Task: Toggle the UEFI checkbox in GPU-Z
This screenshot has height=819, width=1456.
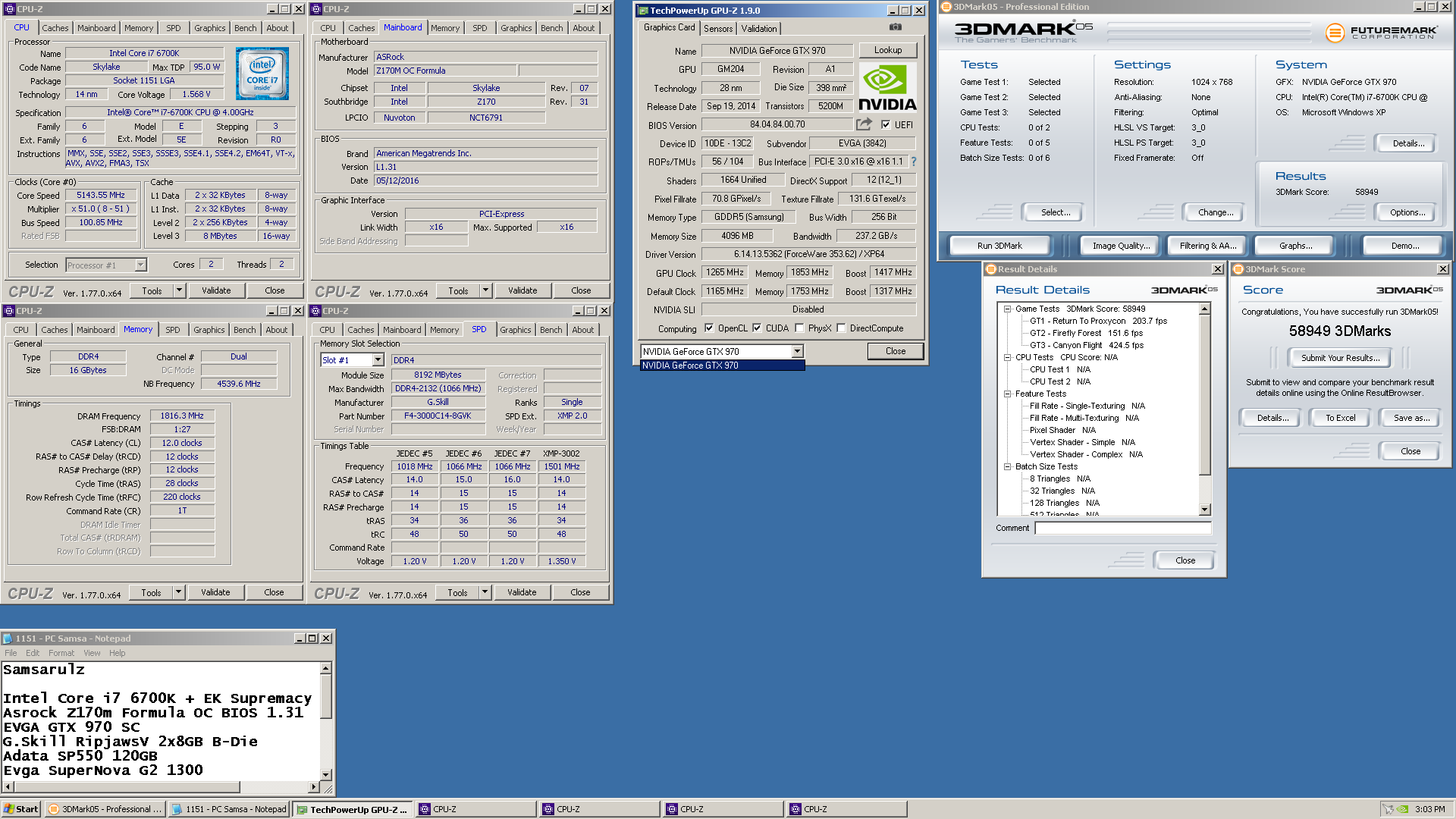Action: coord(886,125)
